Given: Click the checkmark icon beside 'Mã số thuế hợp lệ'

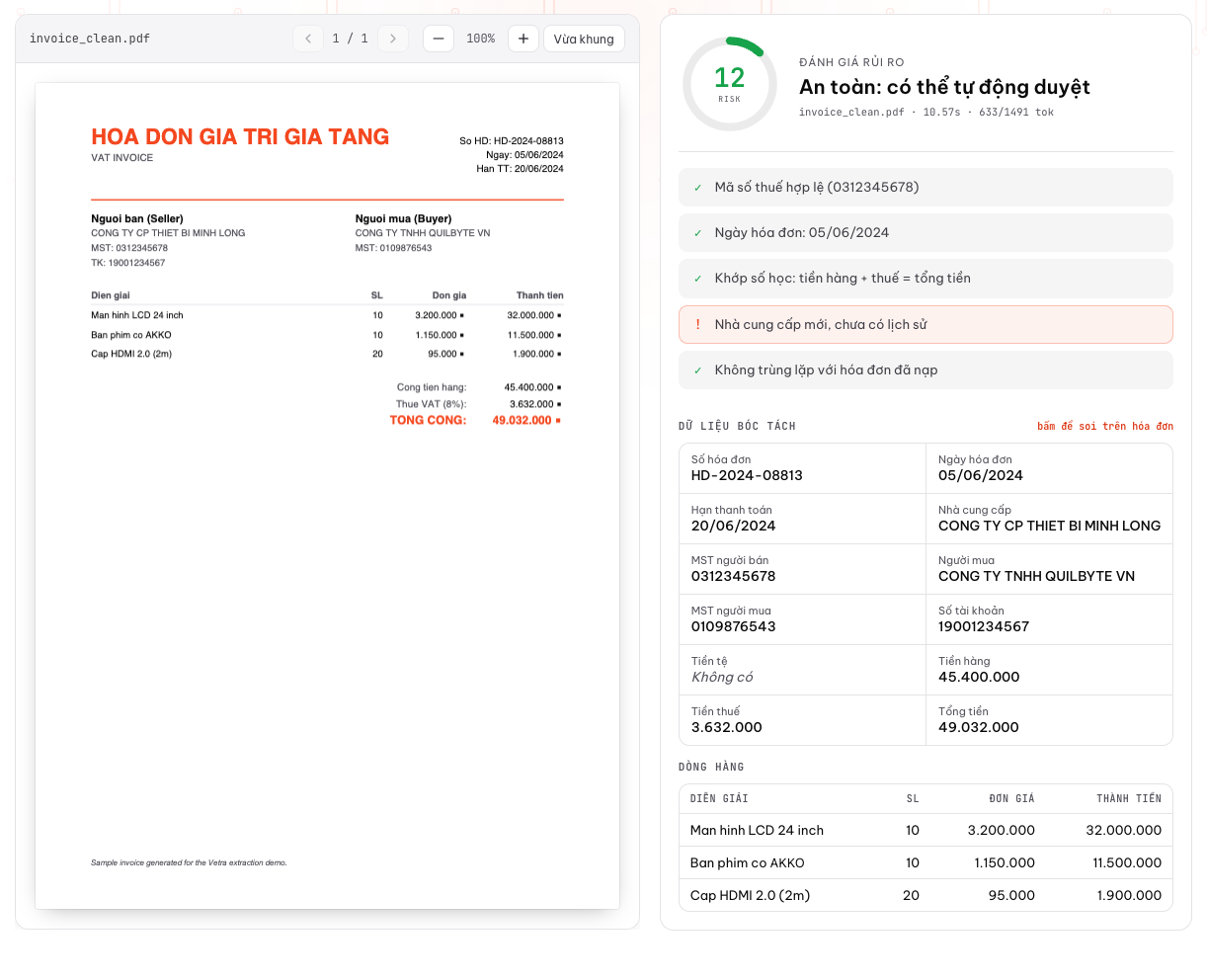Looking at the screenshot, I should (x=697, y=188).
